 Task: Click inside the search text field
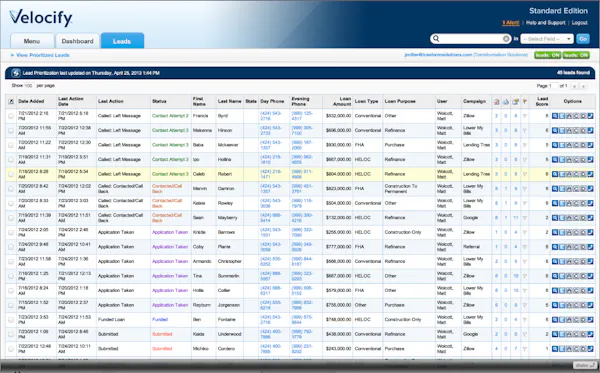point(471,39)
